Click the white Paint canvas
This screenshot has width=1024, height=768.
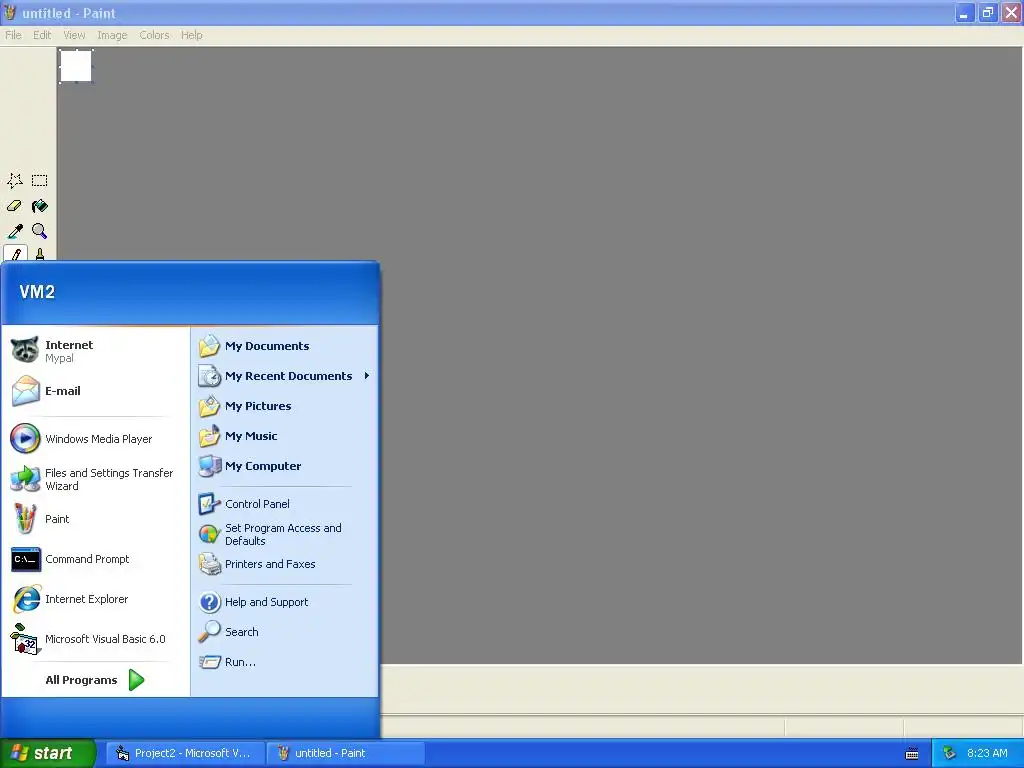click(x=76, y=66)
